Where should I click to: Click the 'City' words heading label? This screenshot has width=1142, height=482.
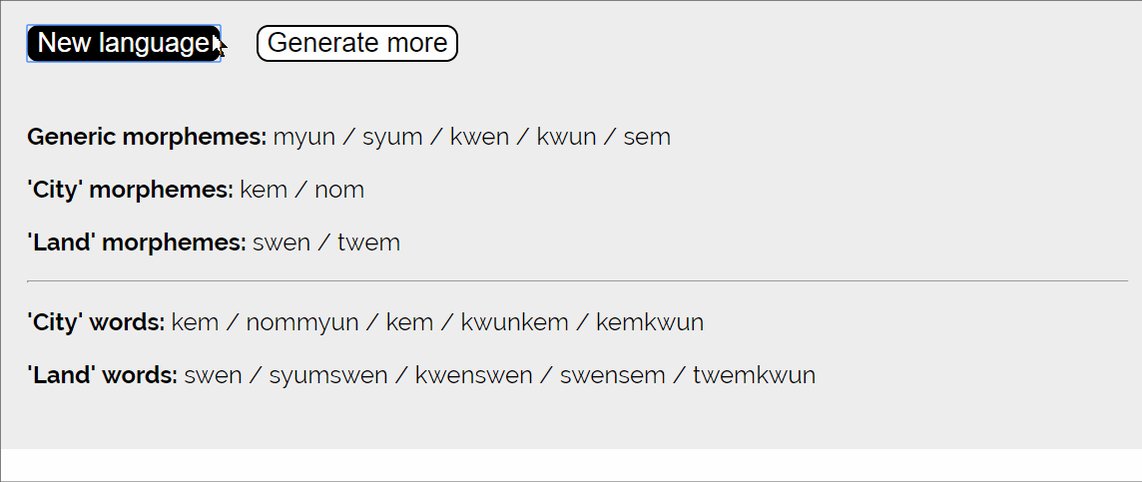pyautogui.click(x=95, y=323)
